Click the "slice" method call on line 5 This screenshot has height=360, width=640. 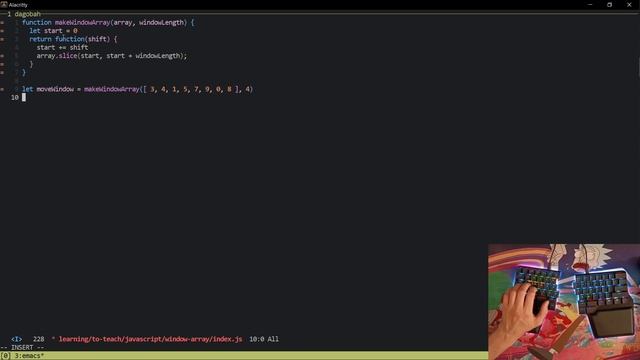click(x=68, y=56)
